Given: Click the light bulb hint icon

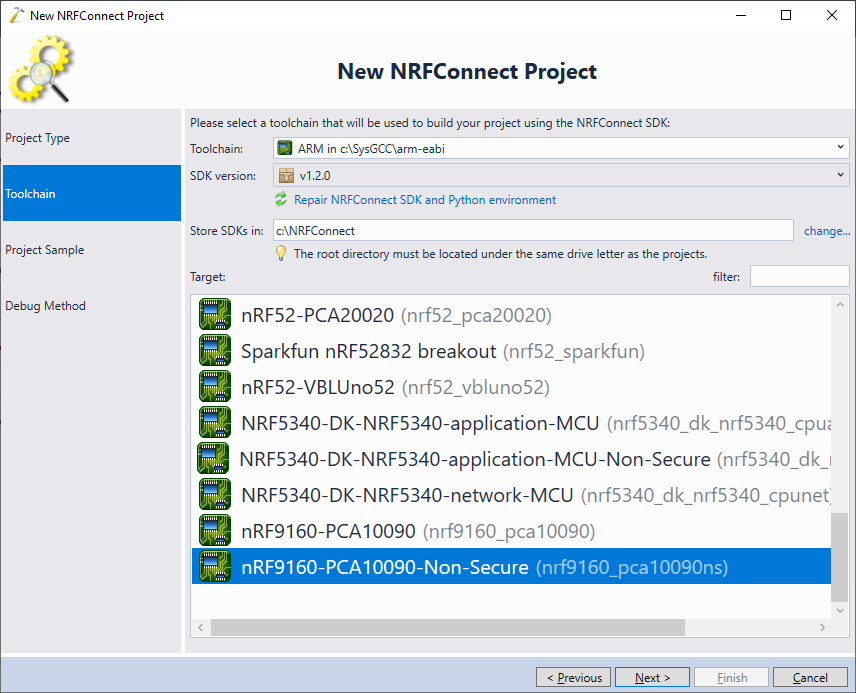Looking at the screenshot, I should tap(281, 253).
